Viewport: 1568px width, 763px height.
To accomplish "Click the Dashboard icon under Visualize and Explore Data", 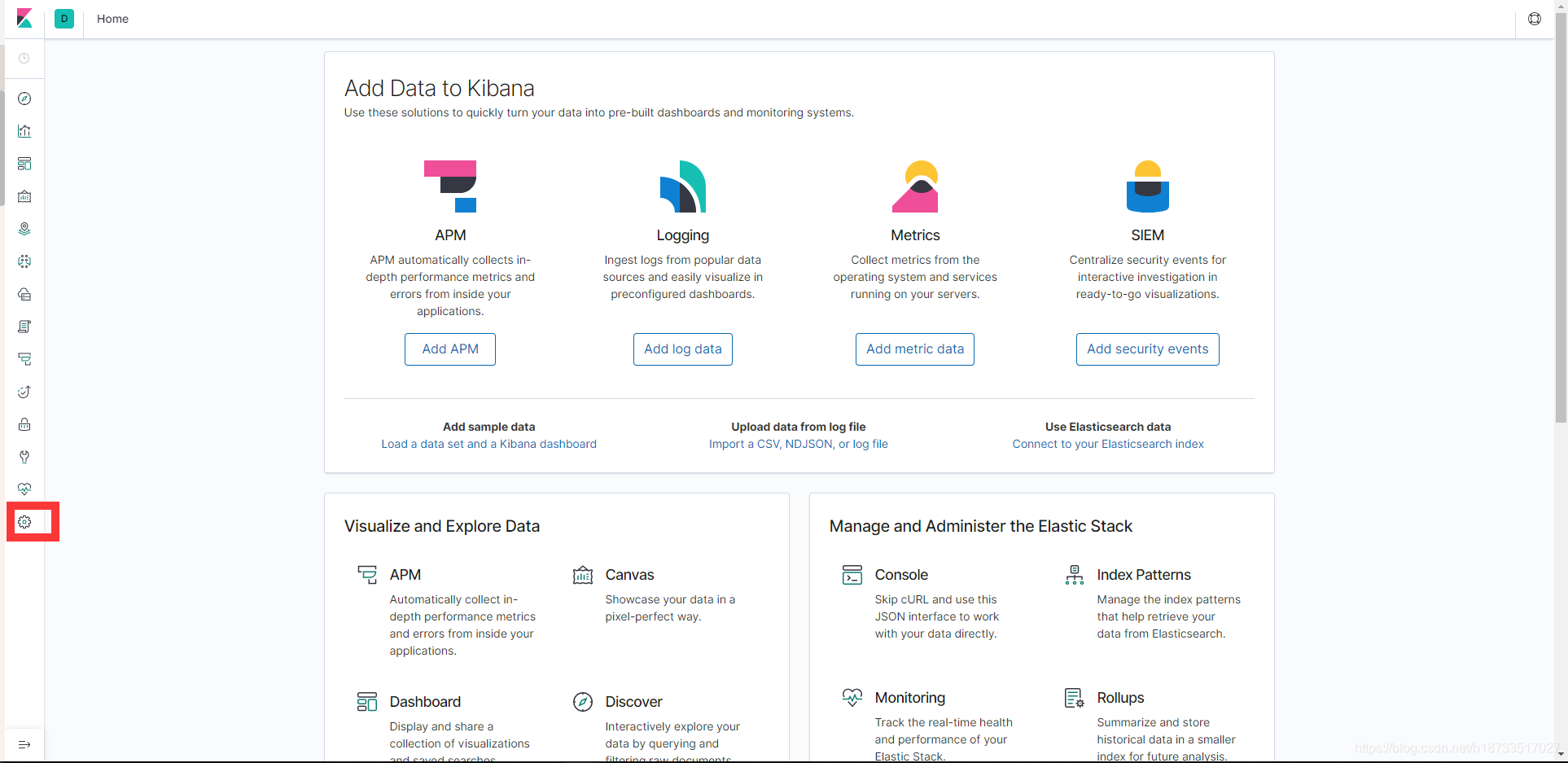I will pyautogui.click(x=367, y=702).
